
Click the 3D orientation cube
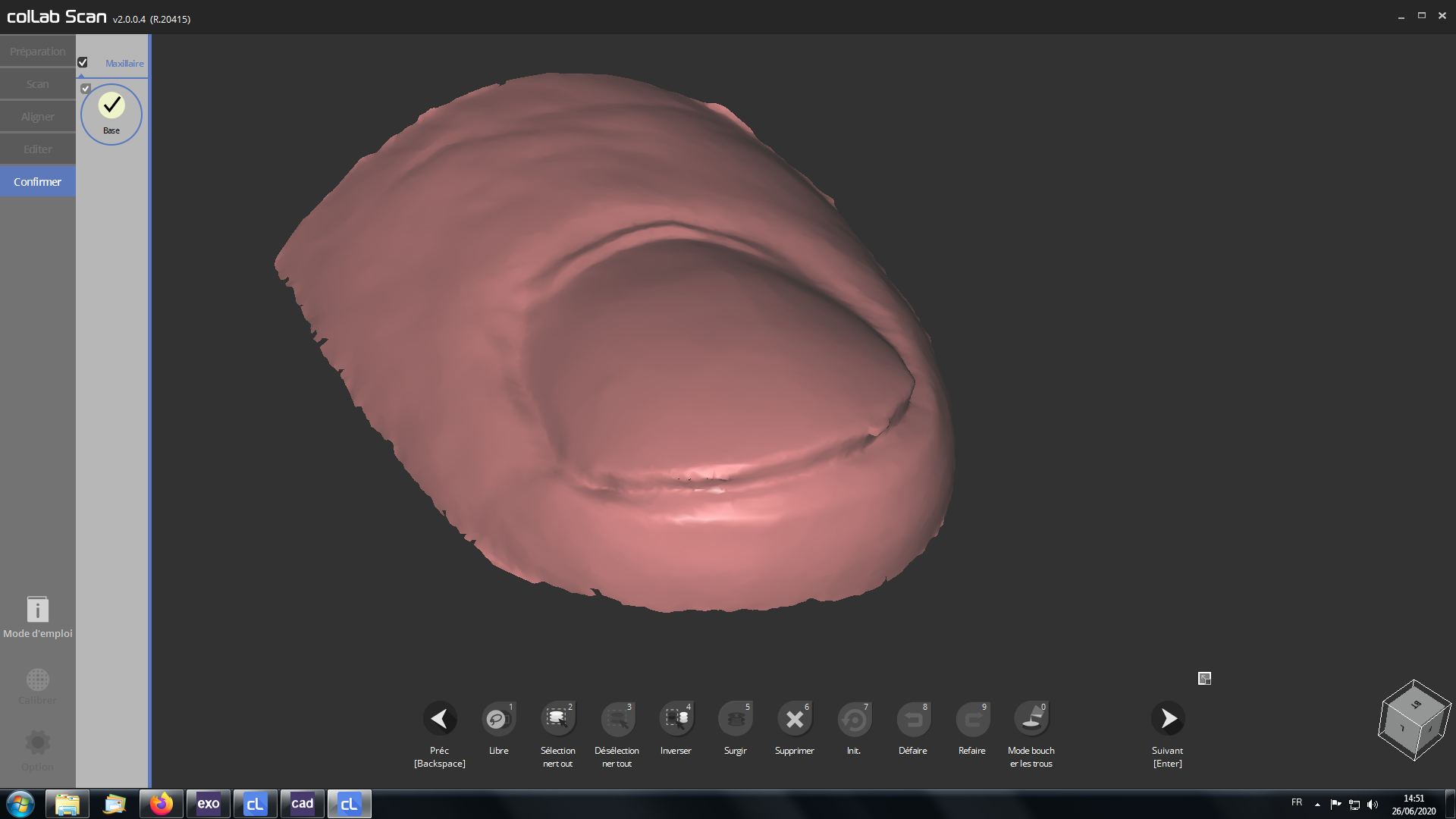point(1414,719)
